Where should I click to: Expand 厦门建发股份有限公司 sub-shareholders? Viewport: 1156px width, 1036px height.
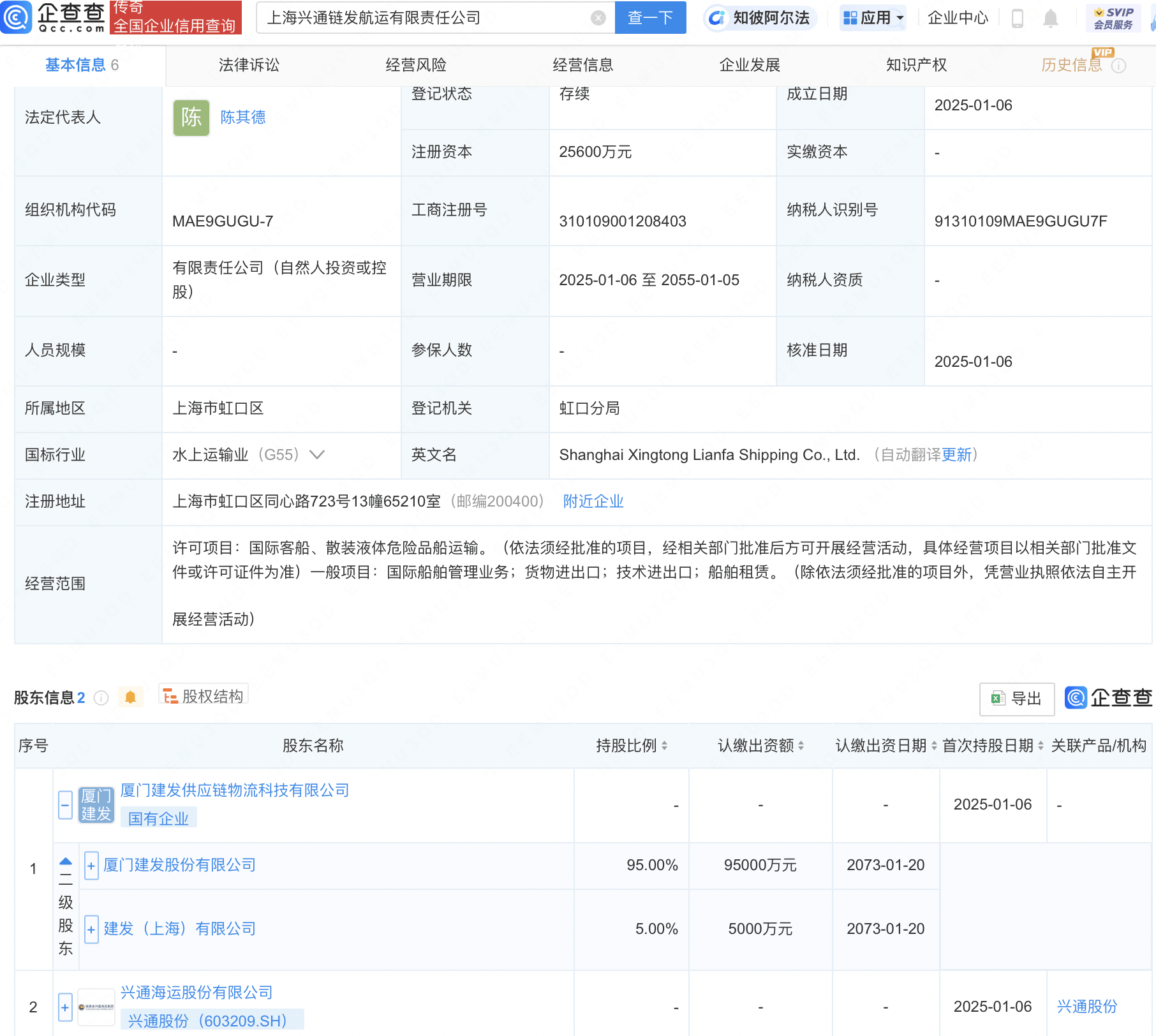[91, 866]
